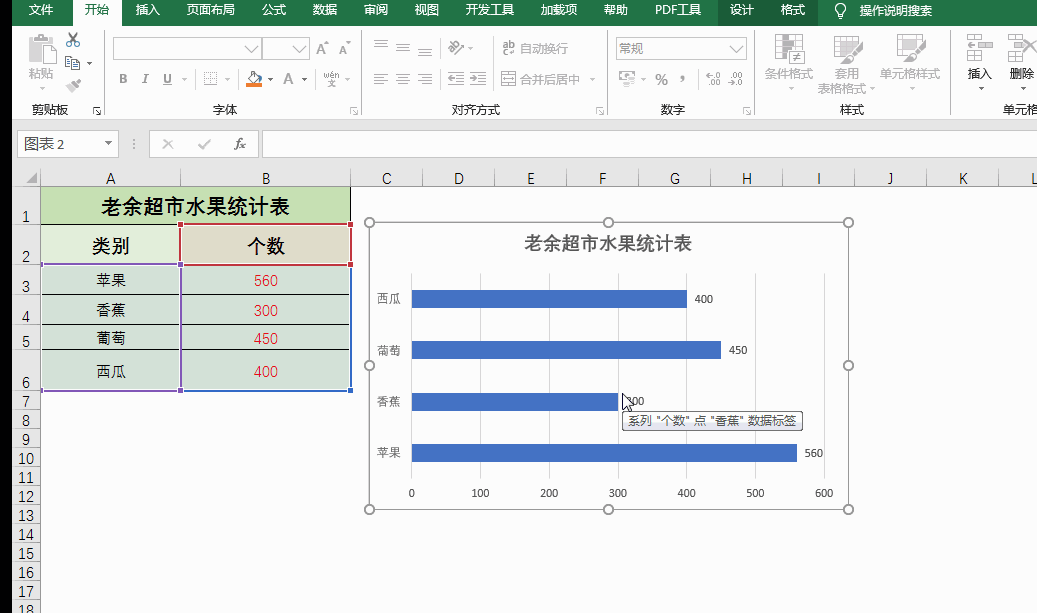The width and height of the screenshot is (1037, 613).
Task: Open the font name combo box
Action: coord(187,48)
